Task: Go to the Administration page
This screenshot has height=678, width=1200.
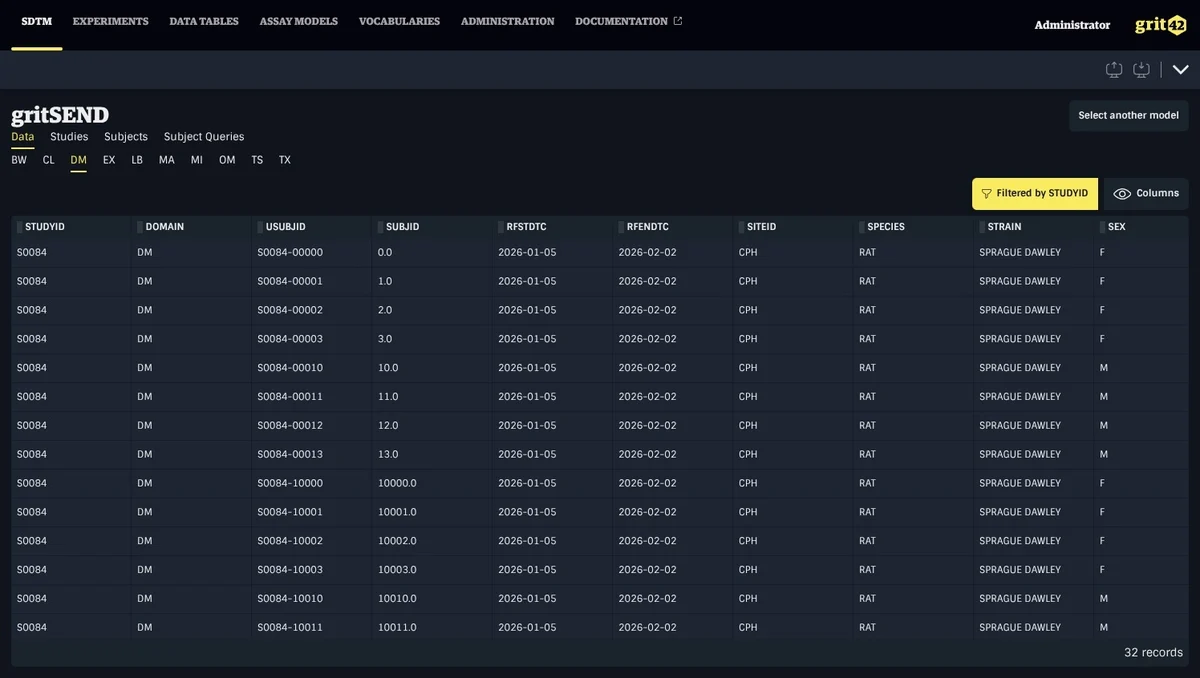Action: pos(507,21)
